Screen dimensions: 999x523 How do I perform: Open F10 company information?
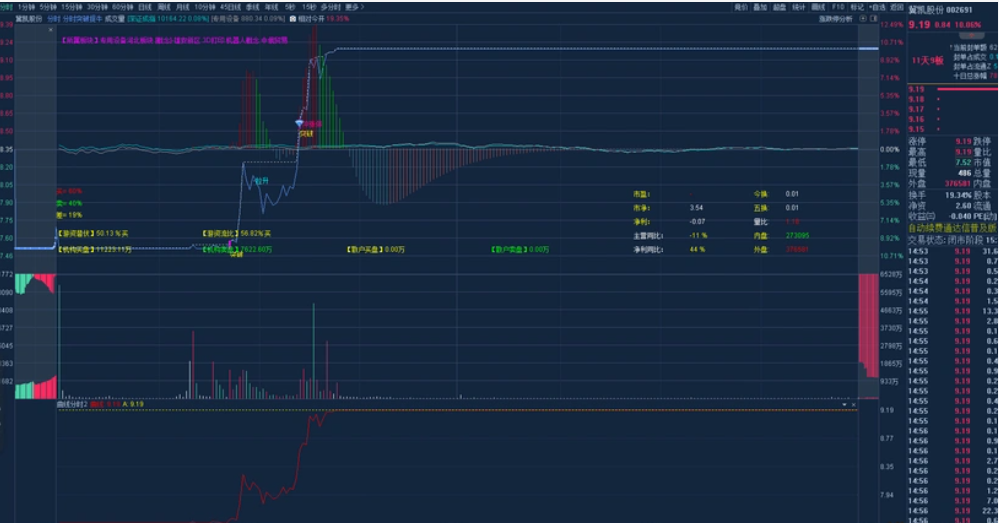click(x=838, y=6)
